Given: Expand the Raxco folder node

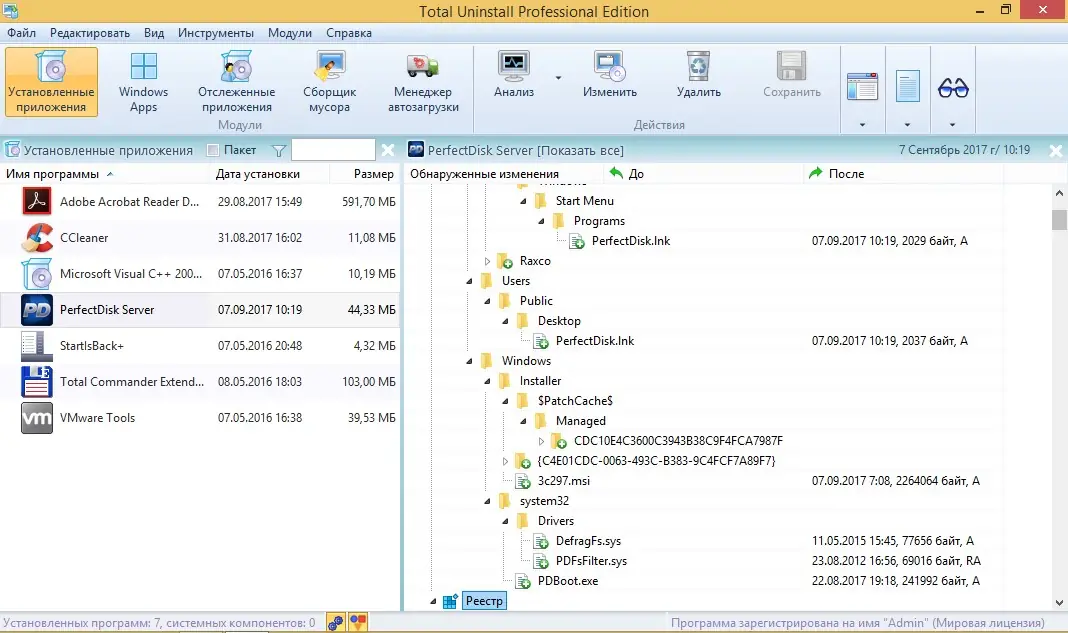Looking at the screenshot, I should [x=487, y=261].
